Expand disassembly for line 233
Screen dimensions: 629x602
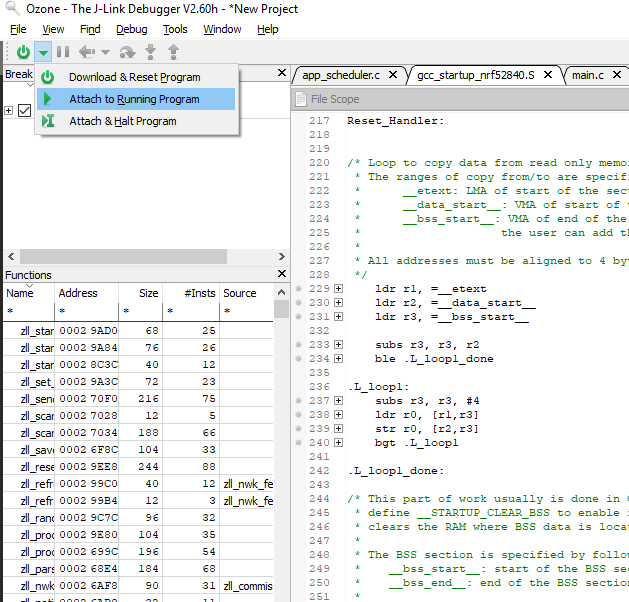click(339, 345)
